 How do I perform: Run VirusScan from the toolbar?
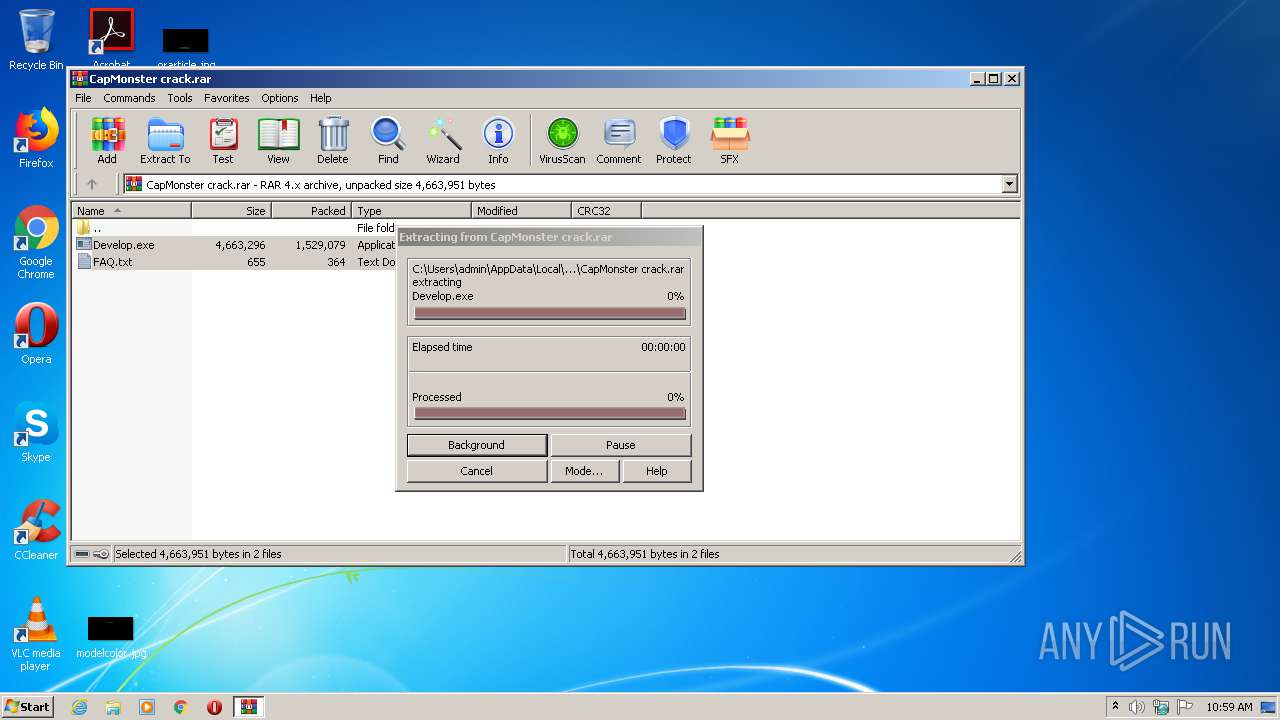pos(562,140)
